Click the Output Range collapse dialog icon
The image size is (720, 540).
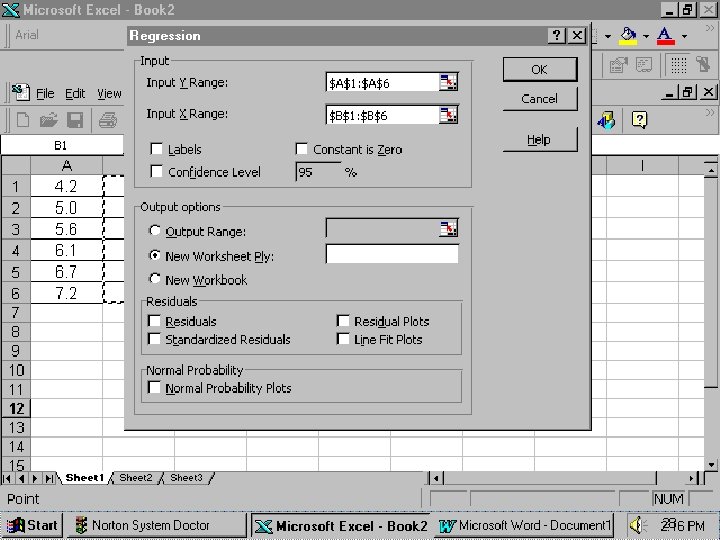coord(448,228)
